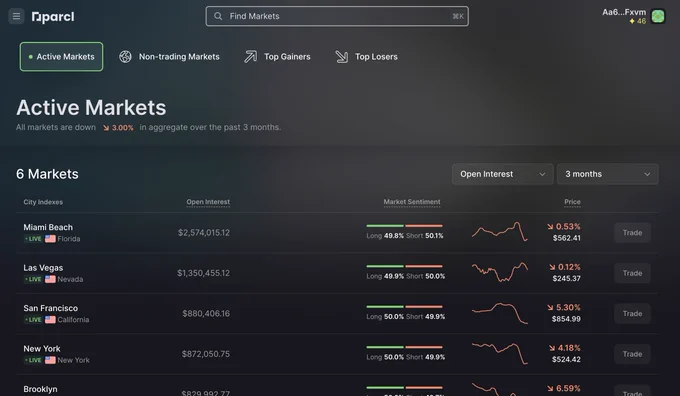Expand the 3 months period dropdown
Image resolution: width=680 pixels, height=396 pixels.
click(608, 174)
